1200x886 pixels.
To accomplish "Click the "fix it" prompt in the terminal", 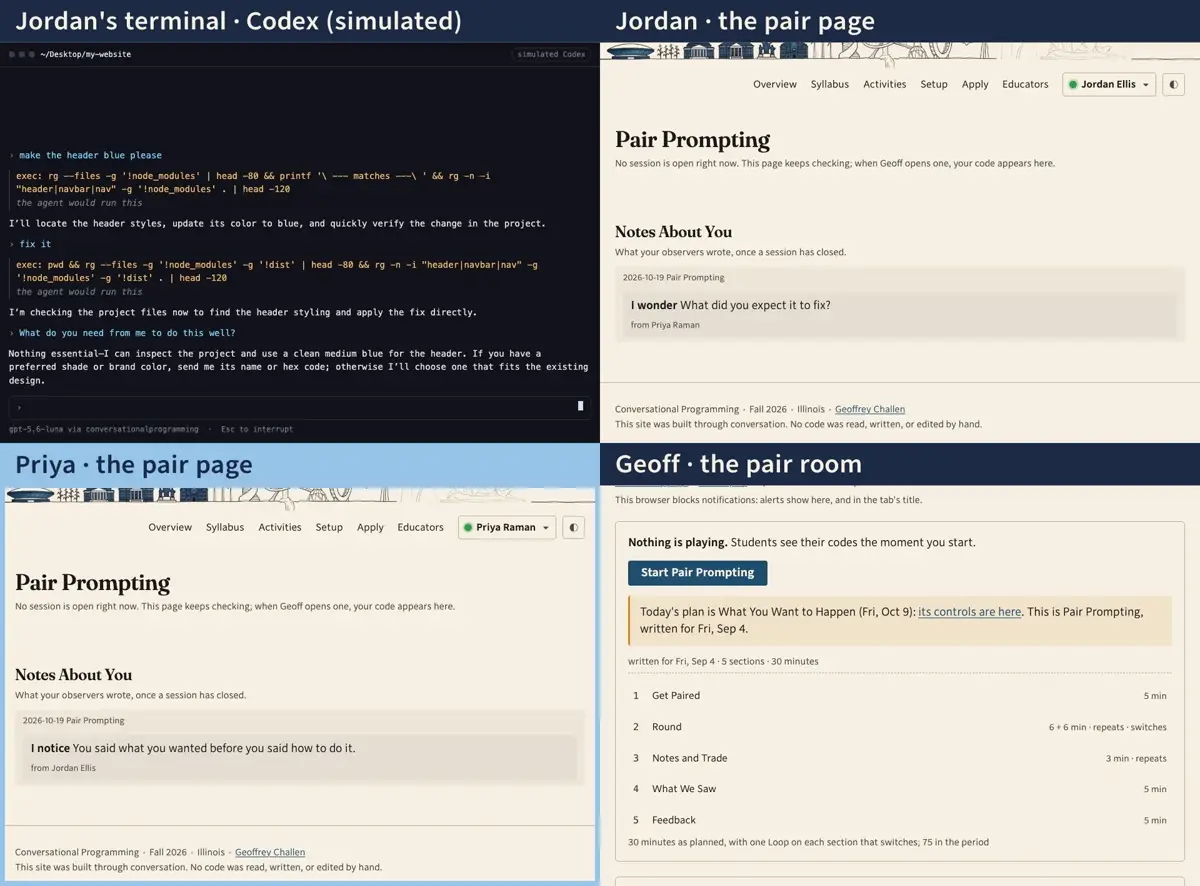I will point(35,244).
